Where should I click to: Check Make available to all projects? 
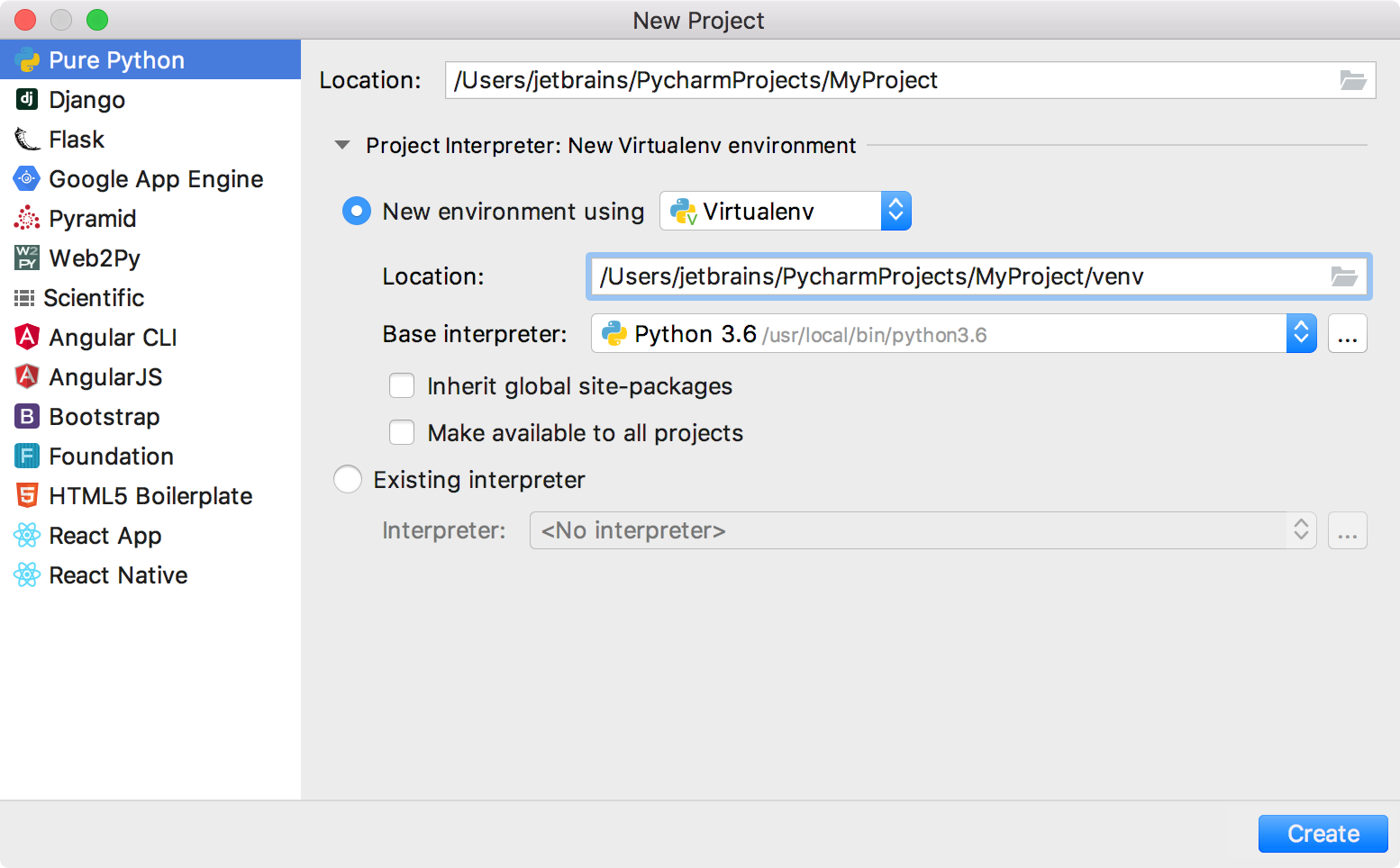coord(402,433)
